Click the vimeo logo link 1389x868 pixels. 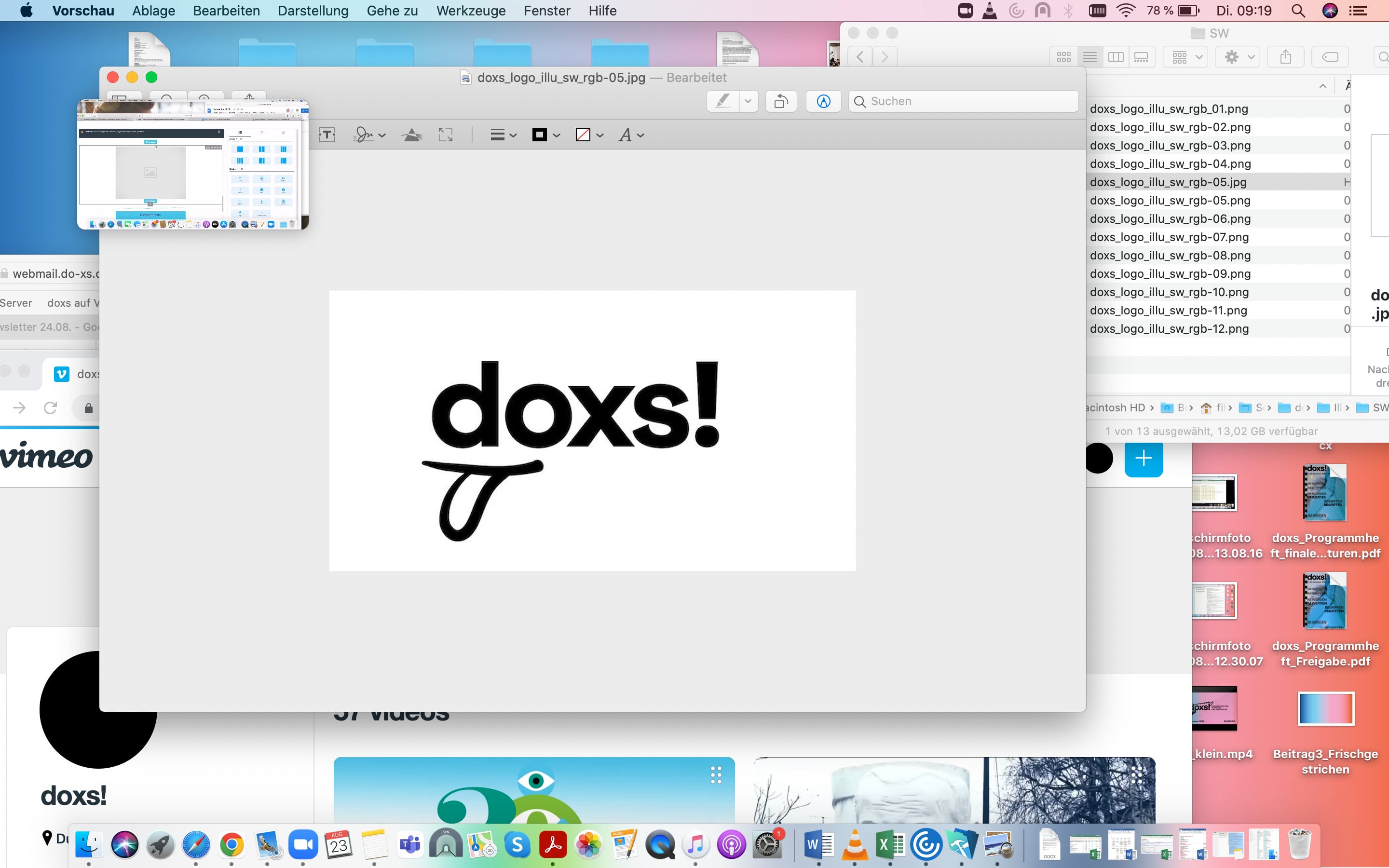click(x=46, y=456)
